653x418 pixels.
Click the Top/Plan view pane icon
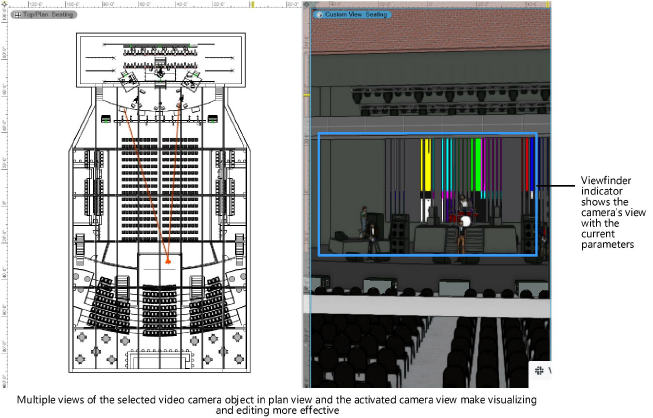tap(17, 16)
